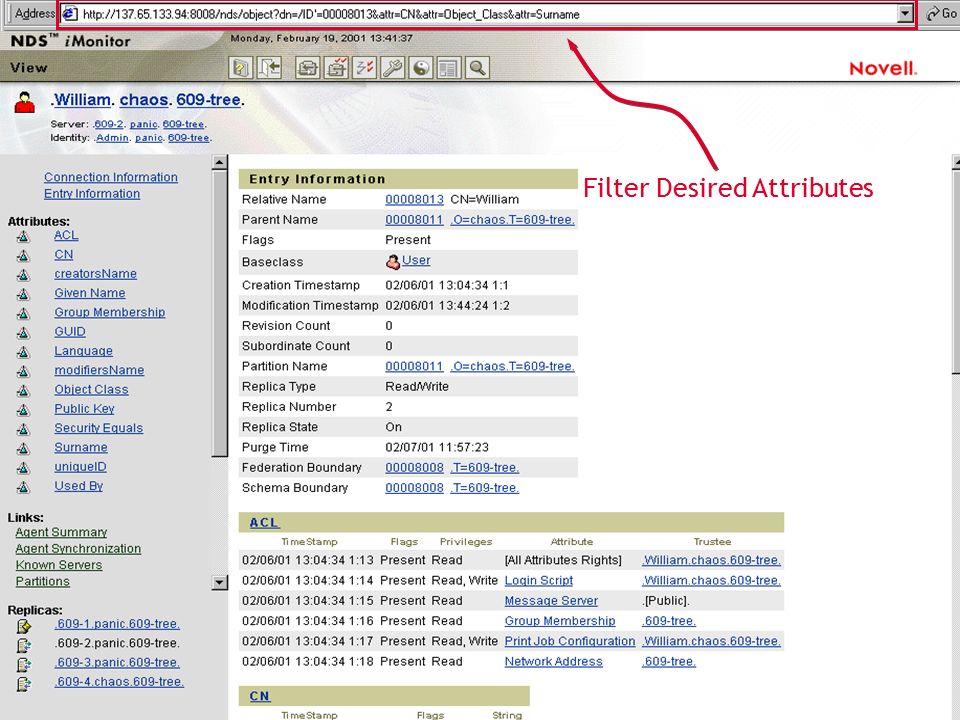
Task: Click the User baseclass icon
Action: pos(392,261)
